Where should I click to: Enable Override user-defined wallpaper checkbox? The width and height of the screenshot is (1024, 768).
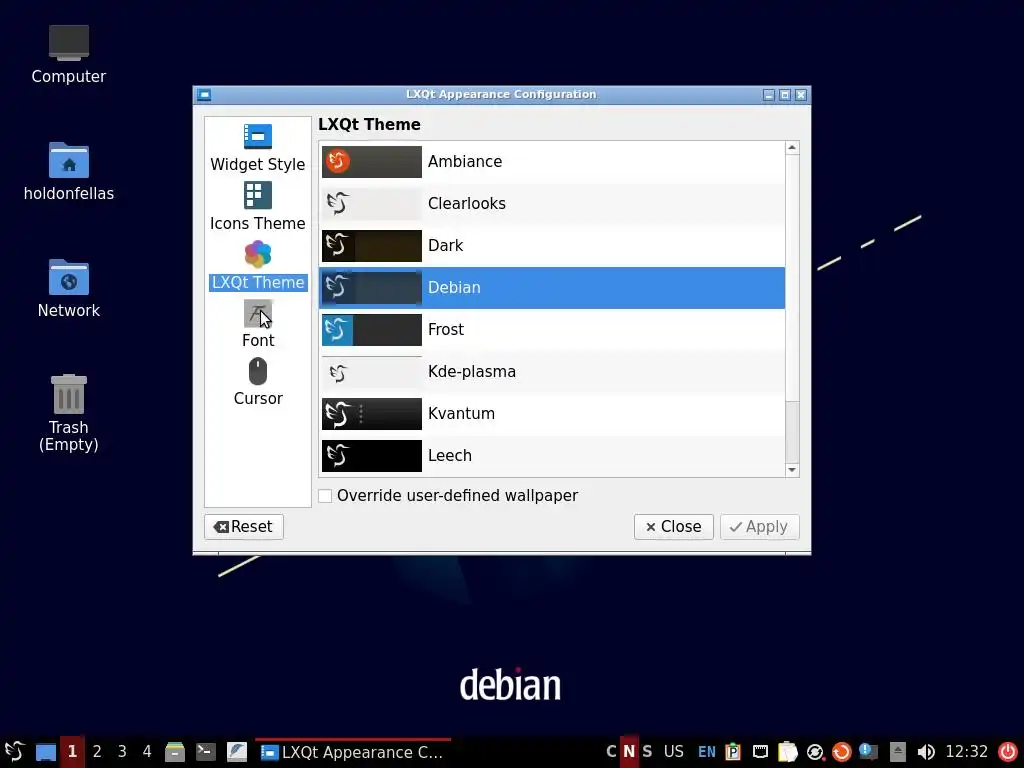click(325, 496)
